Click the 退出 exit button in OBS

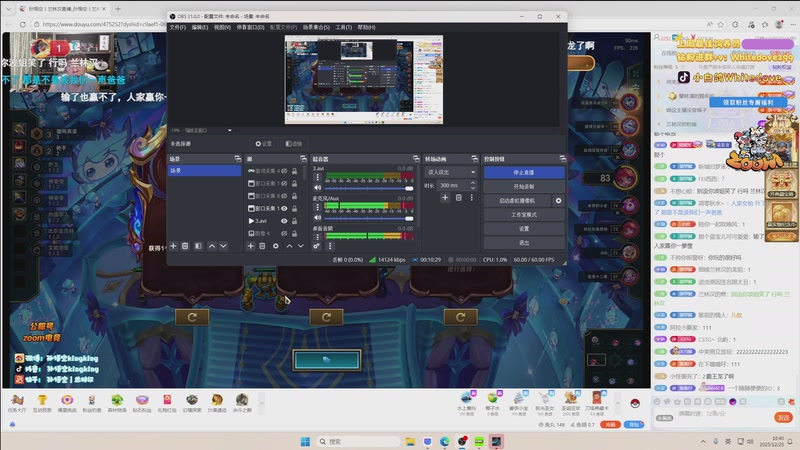(x=524, y=243)
